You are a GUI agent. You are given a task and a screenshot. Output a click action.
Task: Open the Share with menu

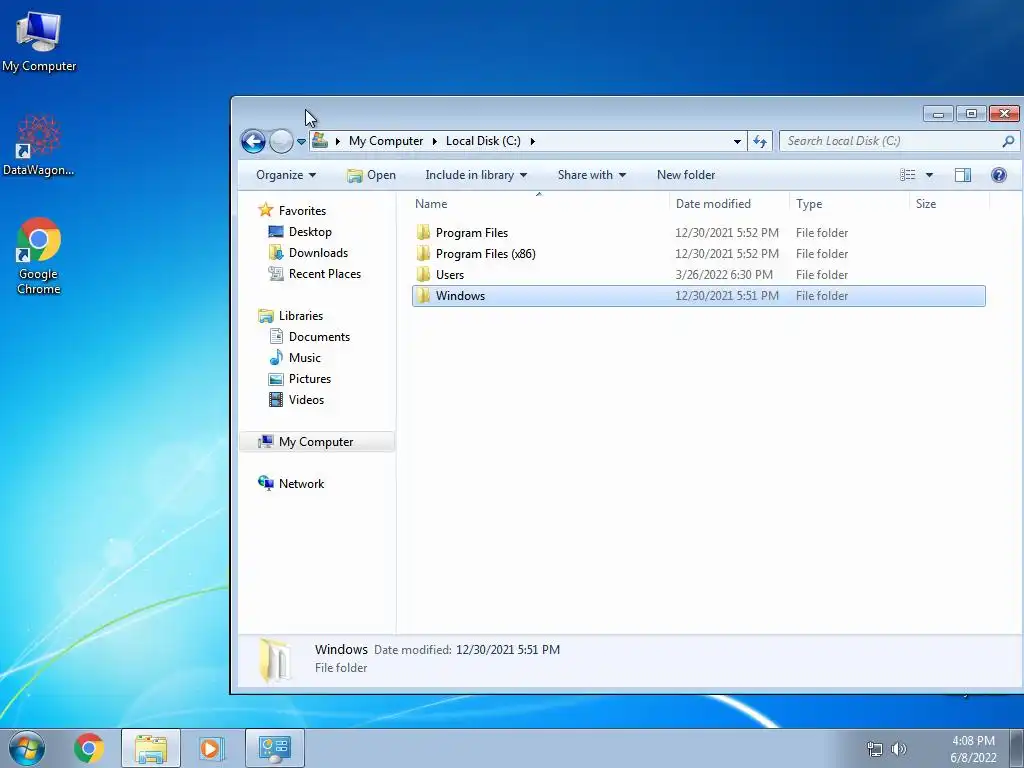pyautogui.click(x=592, y=175)
